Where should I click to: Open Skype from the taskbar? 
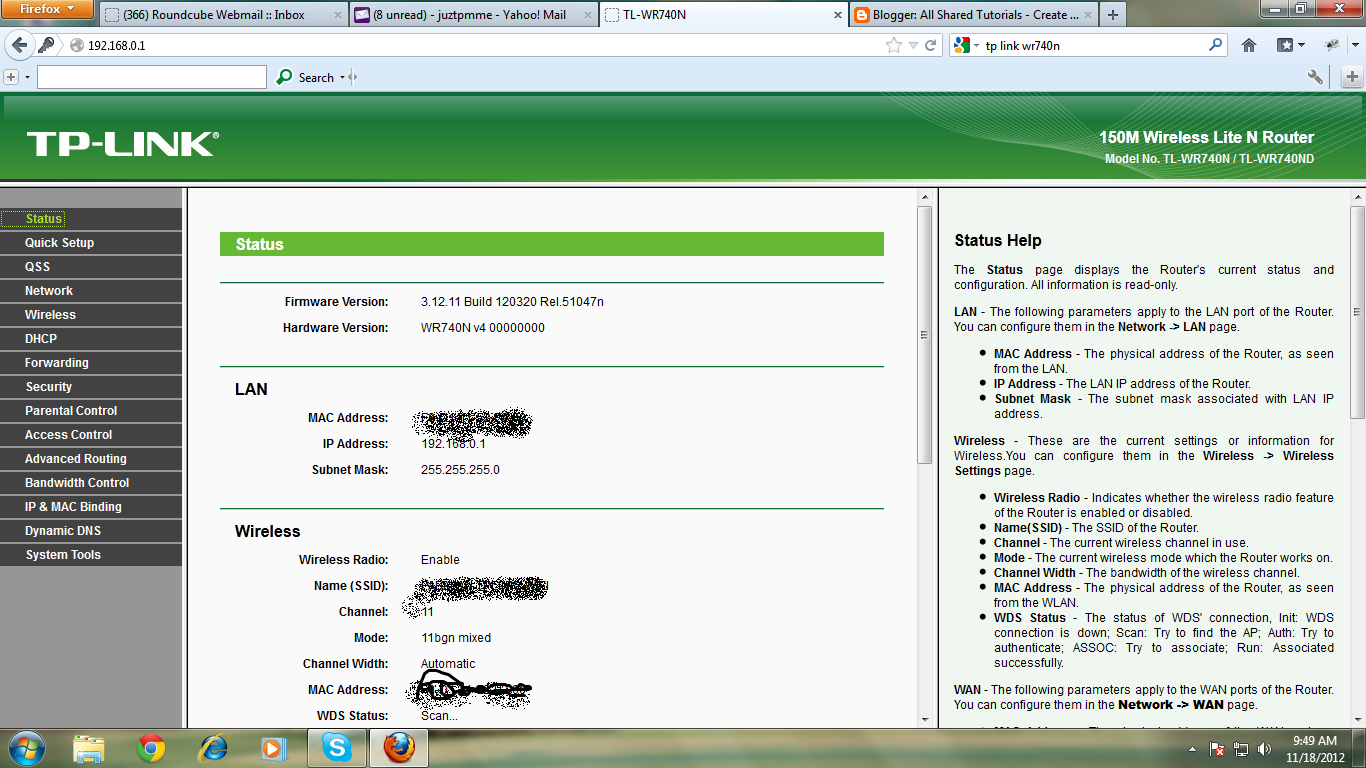[x=337, y=748]
